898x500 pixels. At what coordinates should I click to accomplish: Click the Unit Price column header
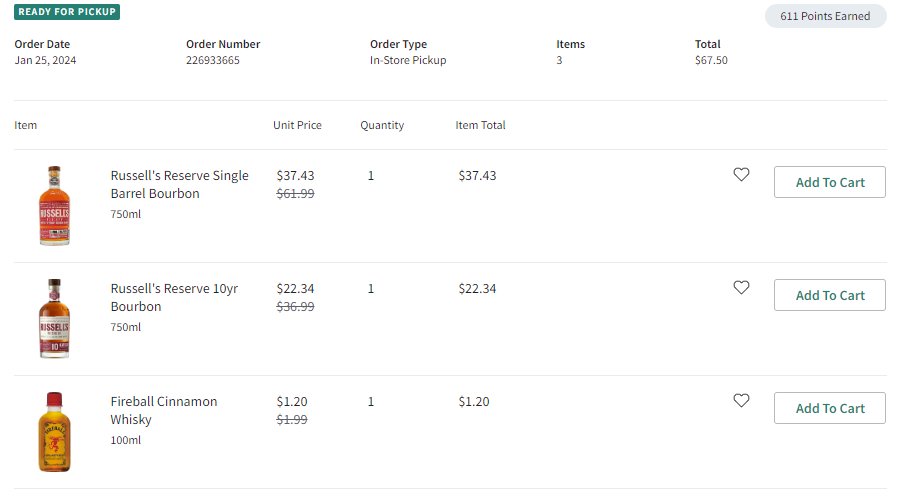(x=297, y=125)
